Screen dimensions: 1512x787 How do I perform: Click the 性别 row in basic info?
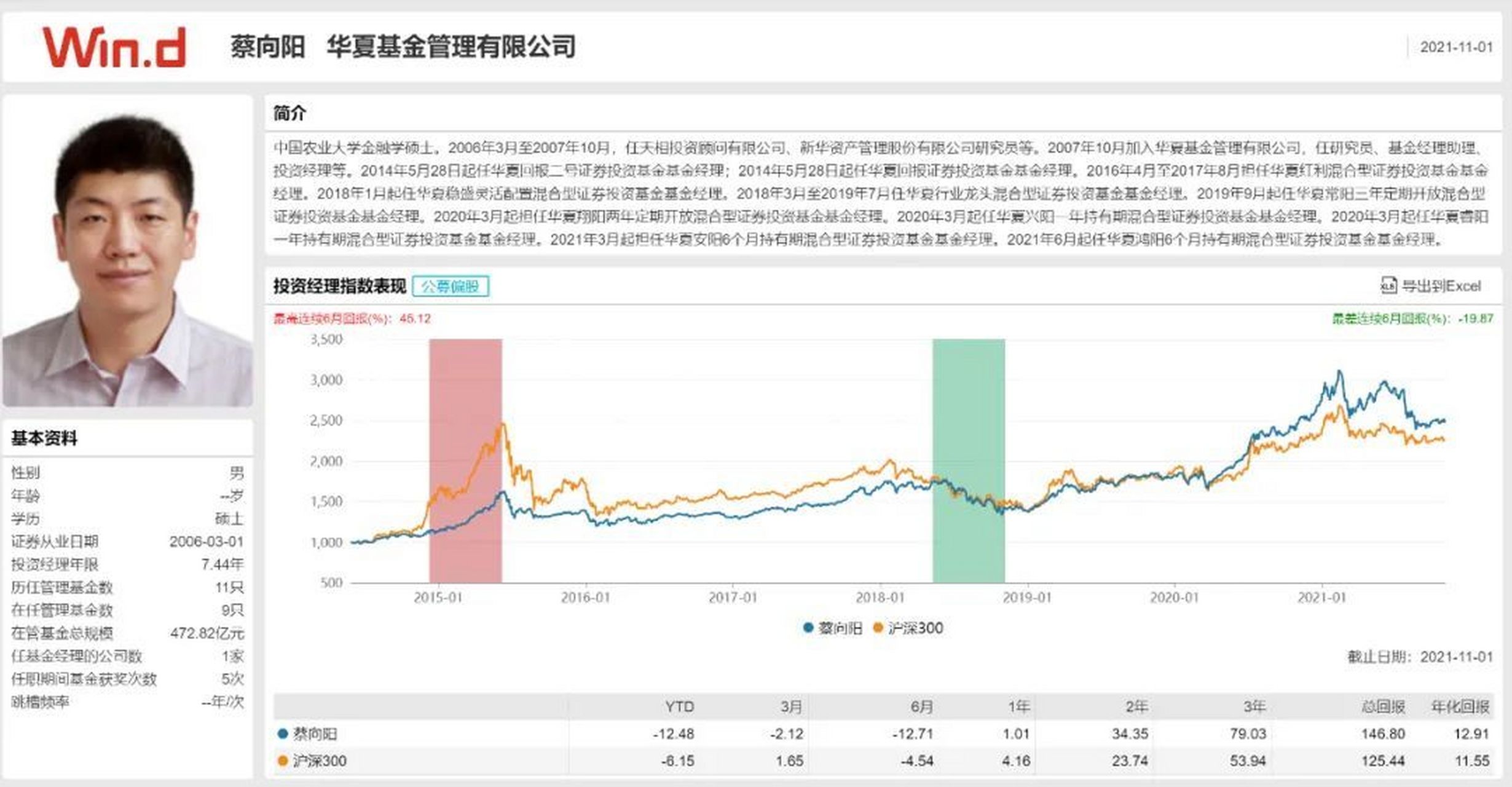pos(128,473)
